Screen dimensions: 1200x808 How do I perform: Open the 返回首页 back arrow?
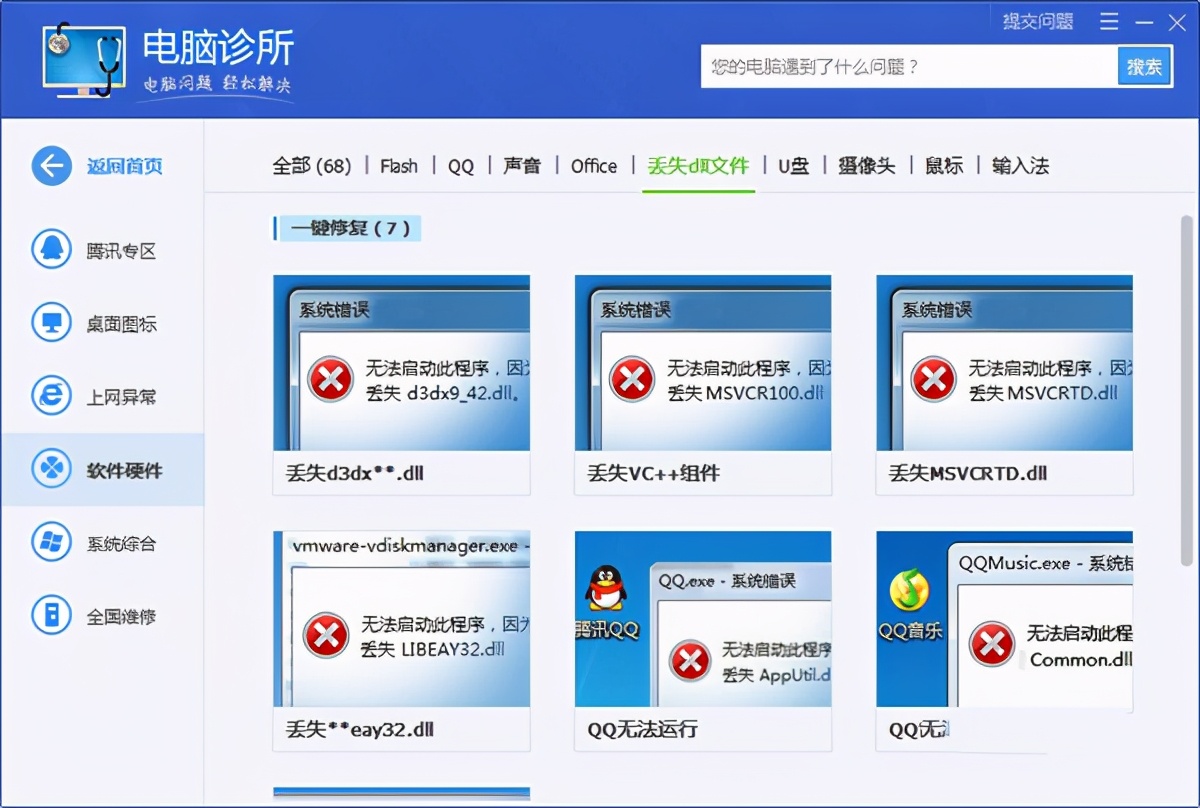52,165
